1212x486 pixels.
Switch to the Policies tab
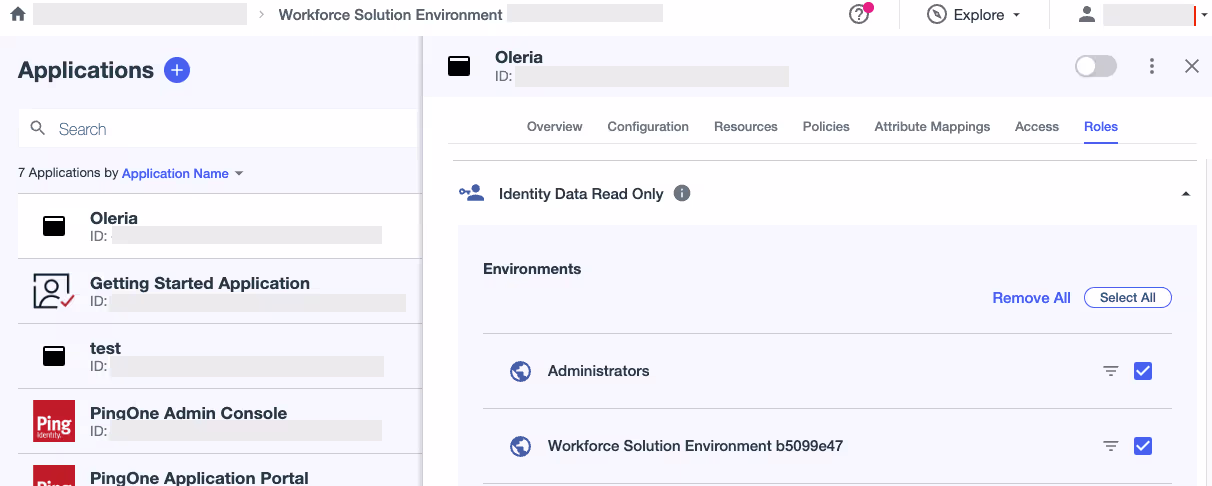click(826, 127)
